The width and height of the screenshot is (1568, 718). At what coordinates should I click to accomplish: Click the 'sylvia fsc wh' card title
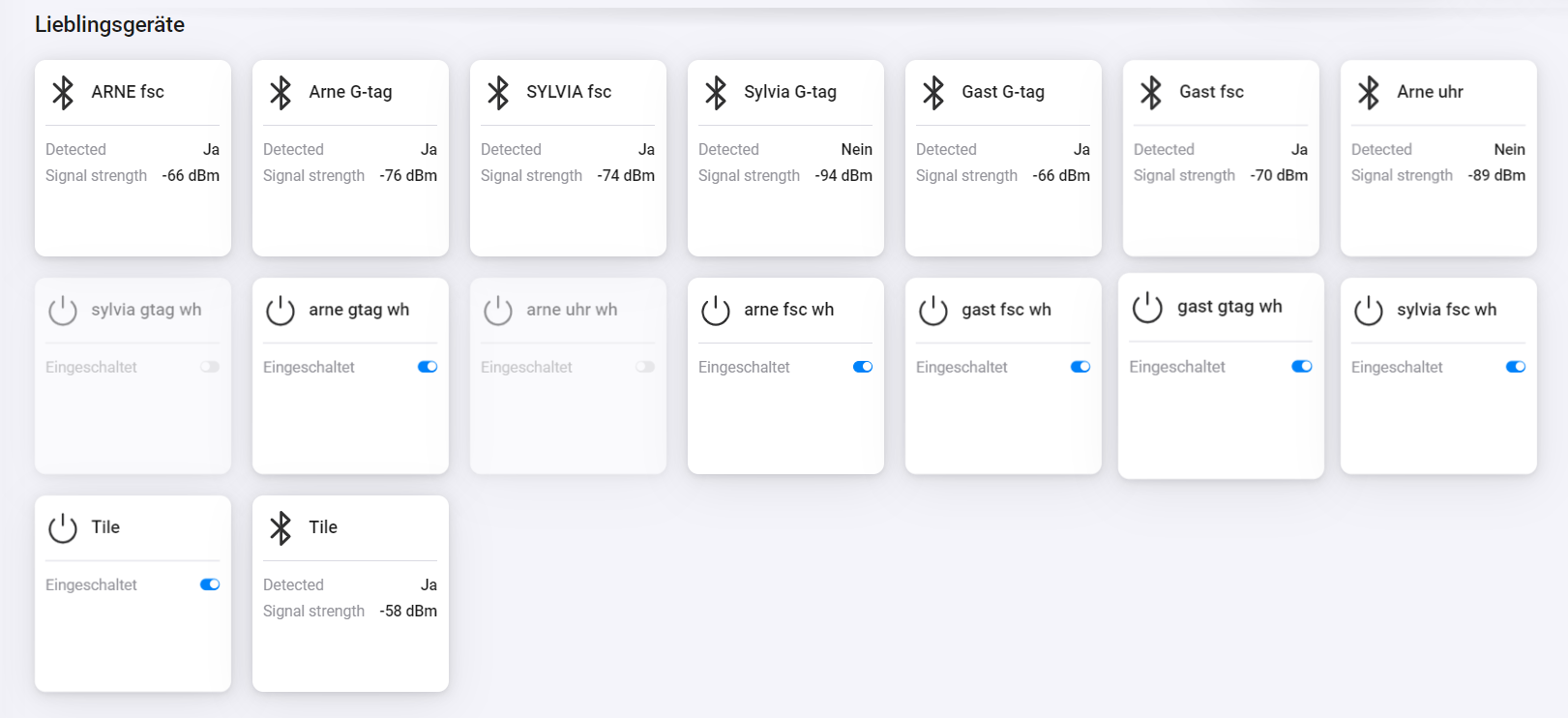click(x=1446, y=310)
